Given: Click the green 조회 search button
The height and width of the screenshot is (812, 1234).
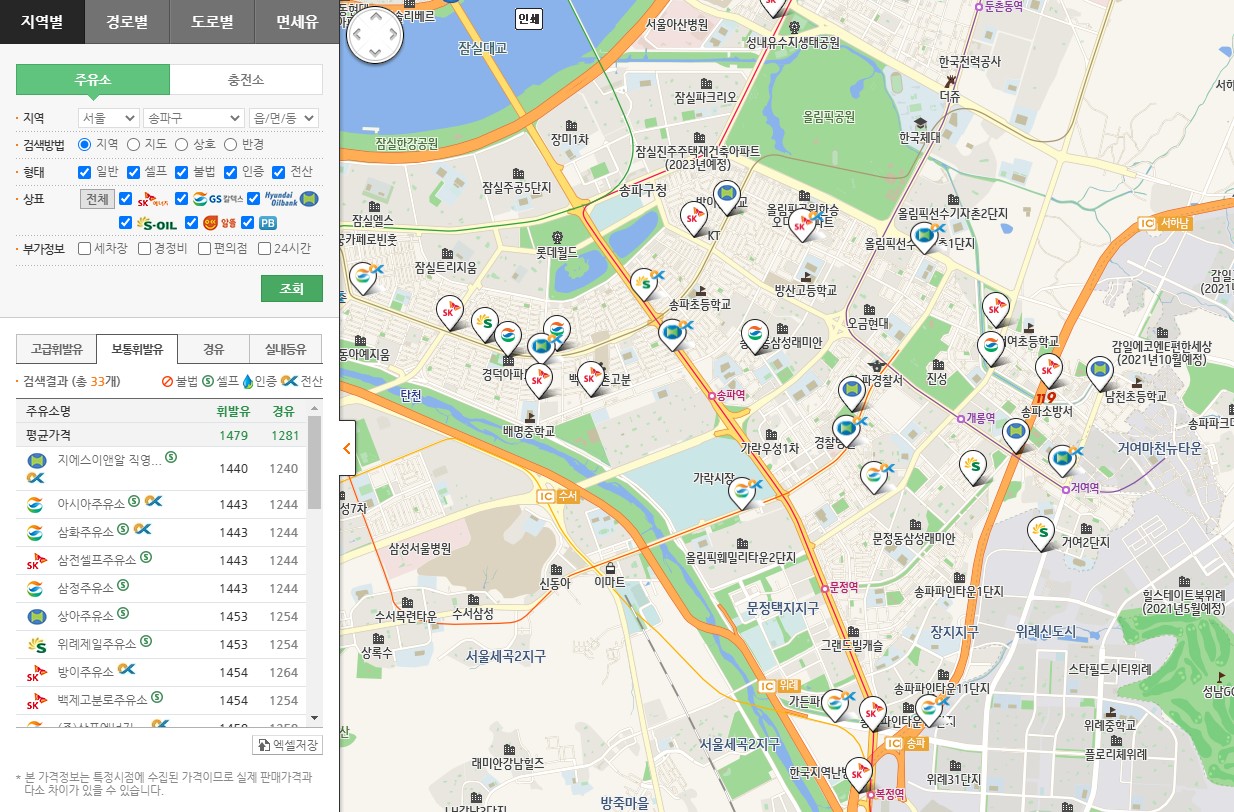Looking at the screenshot, I should coord(292,288).
